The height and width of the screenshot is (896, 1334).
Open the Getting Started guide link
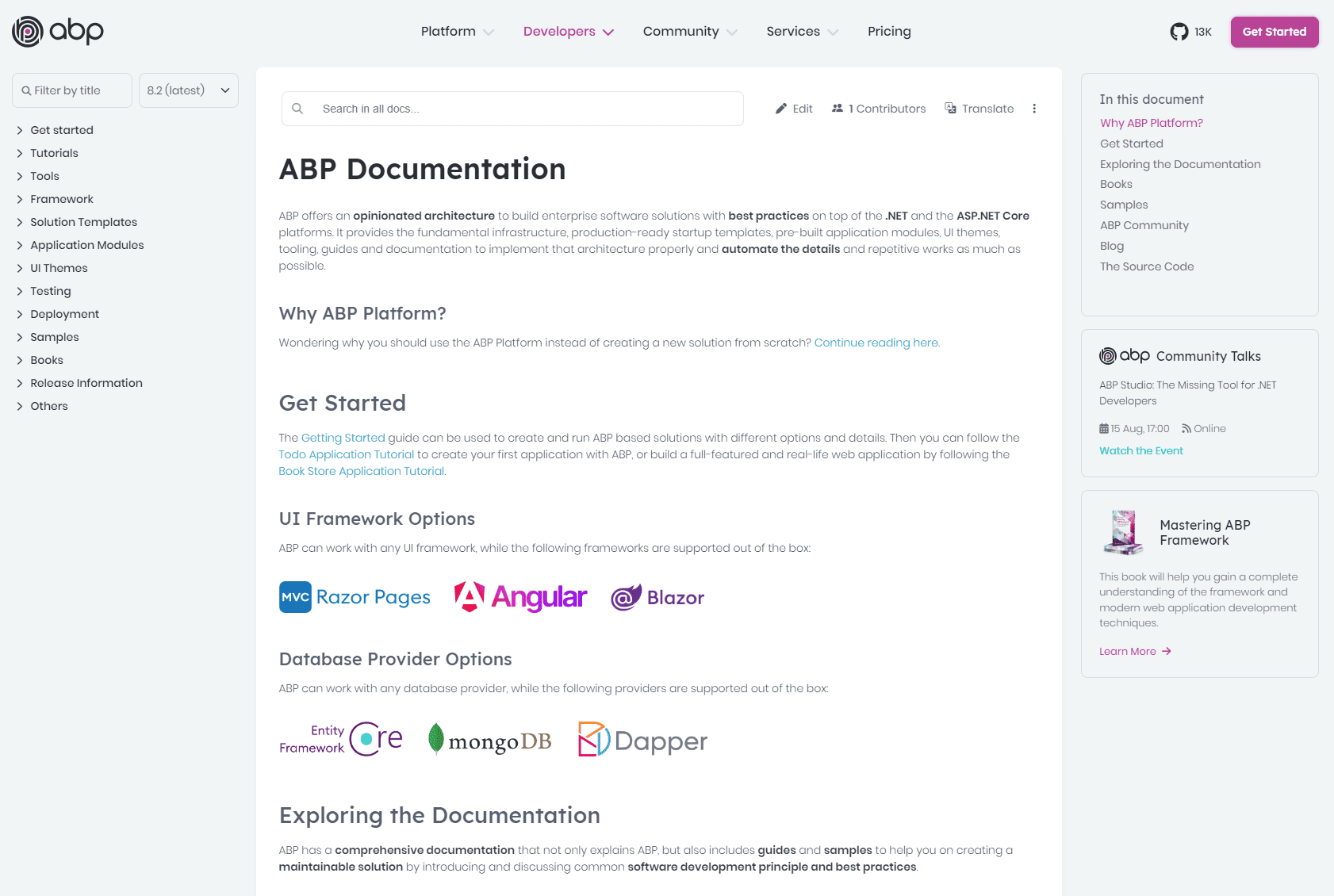343,438
